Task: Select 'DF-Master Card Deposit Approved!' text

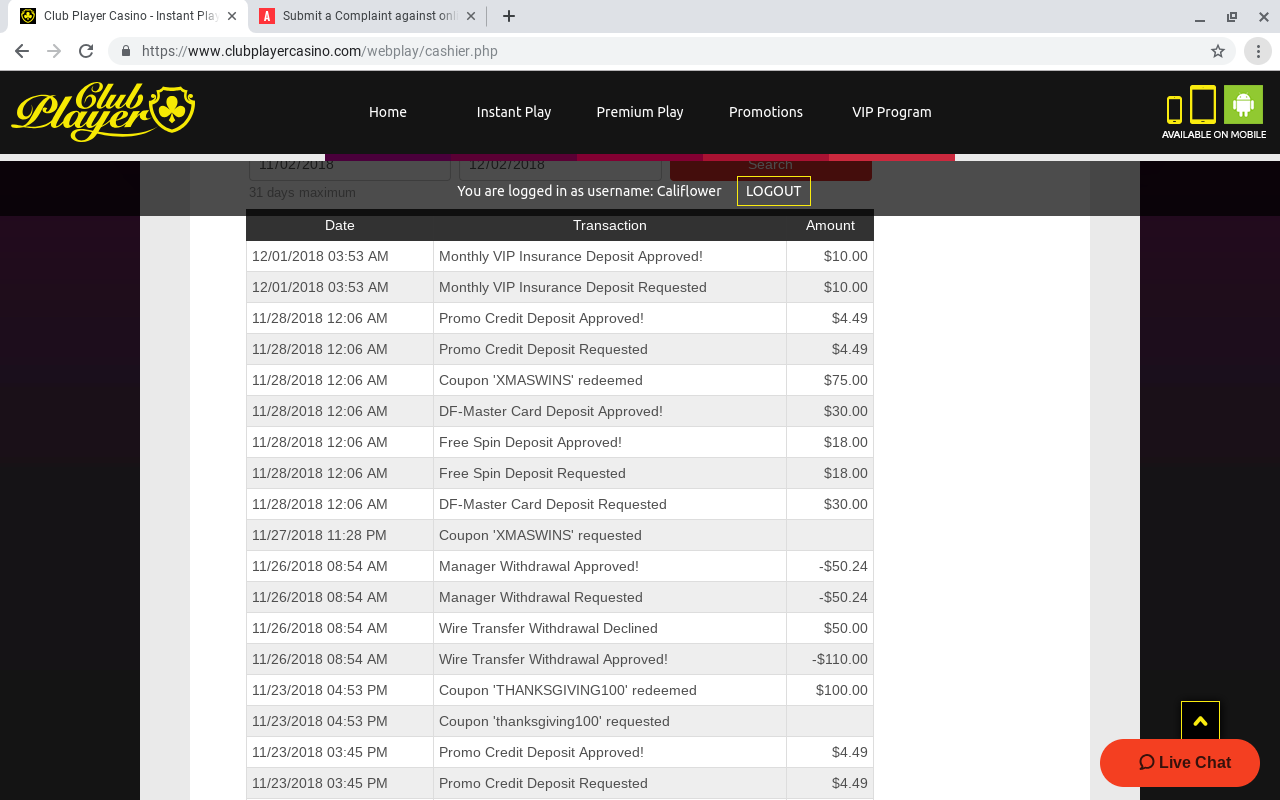Action: (x=551, y=411)
